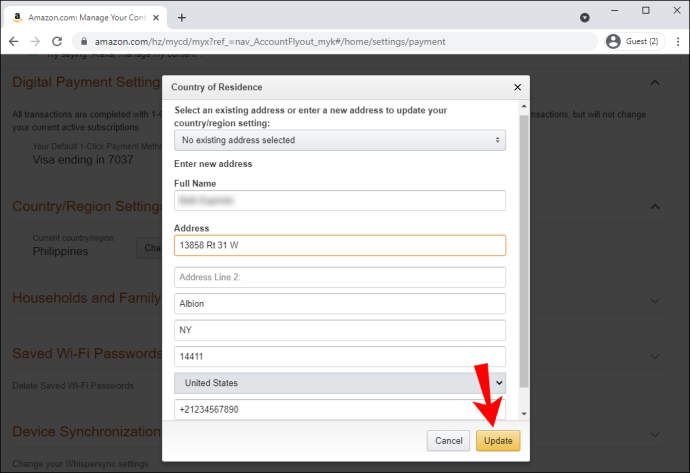
Task: Open a new browser tab
Action: 182,18
